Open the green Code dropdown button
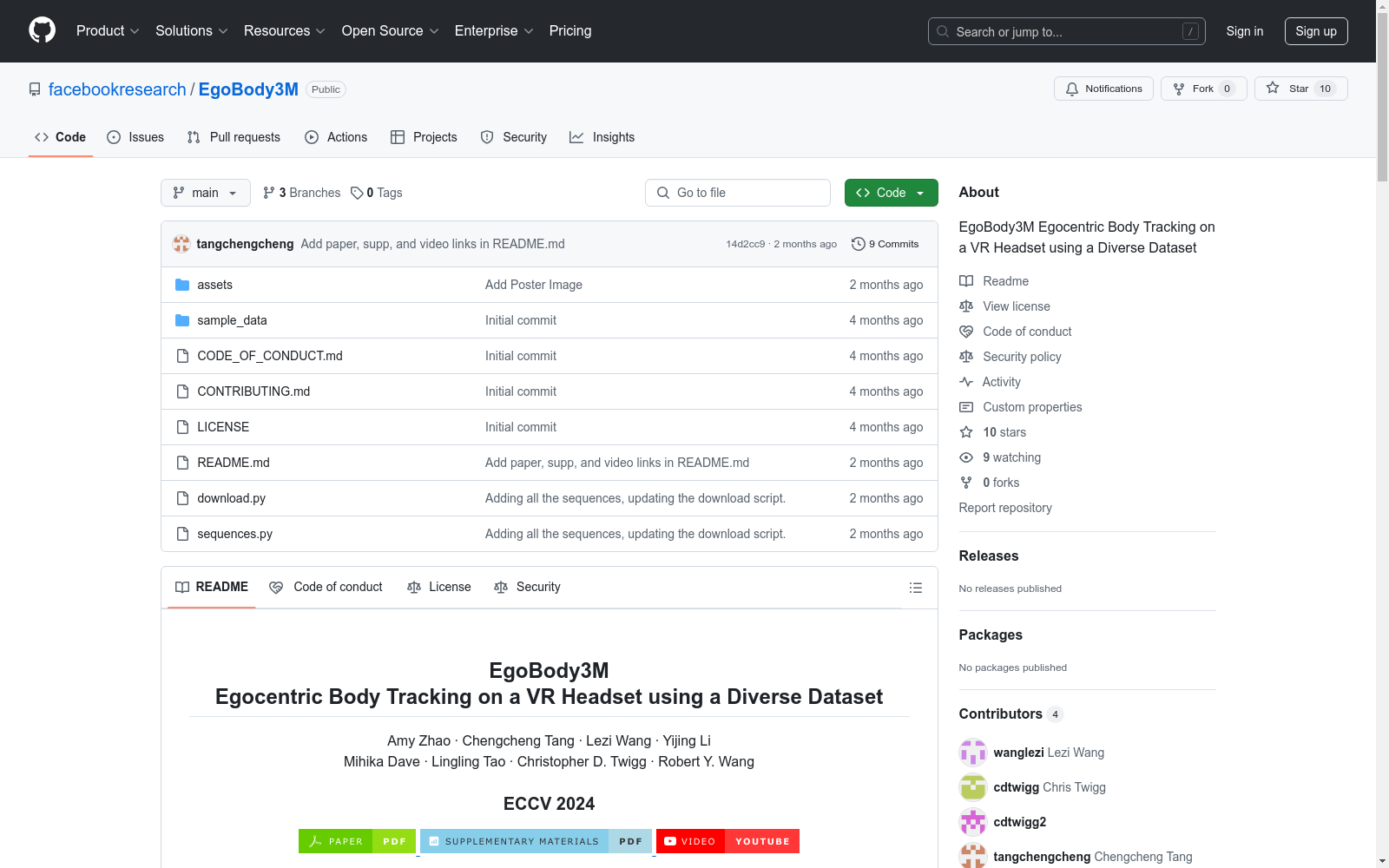Viewport: 1389px width, 868px height. click(891, 193)
